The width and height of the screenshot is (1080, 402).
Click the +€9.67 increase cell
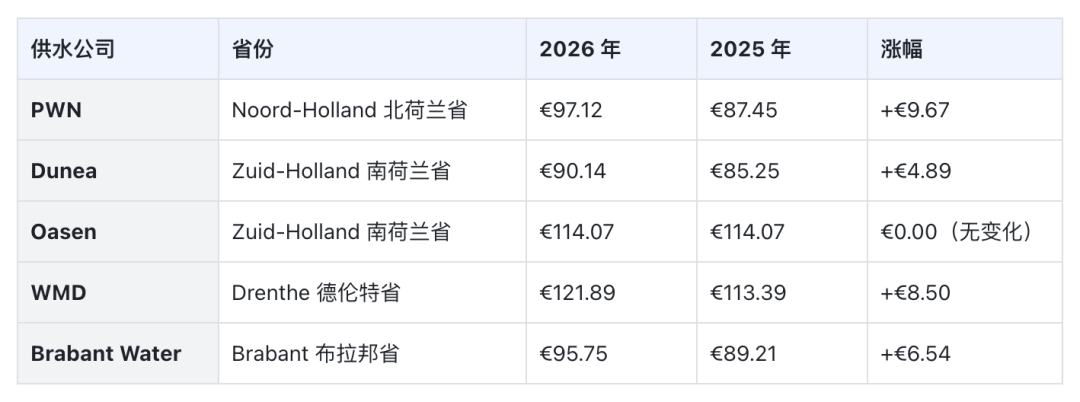coord(915,110)
